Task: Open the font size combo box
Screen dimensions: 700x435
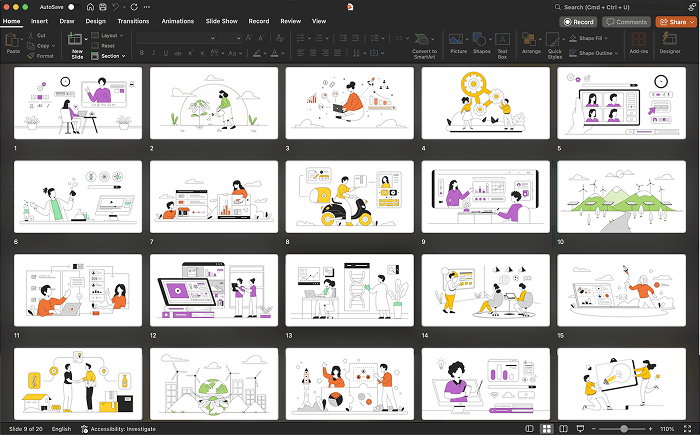Action: (x=230, y=38)
